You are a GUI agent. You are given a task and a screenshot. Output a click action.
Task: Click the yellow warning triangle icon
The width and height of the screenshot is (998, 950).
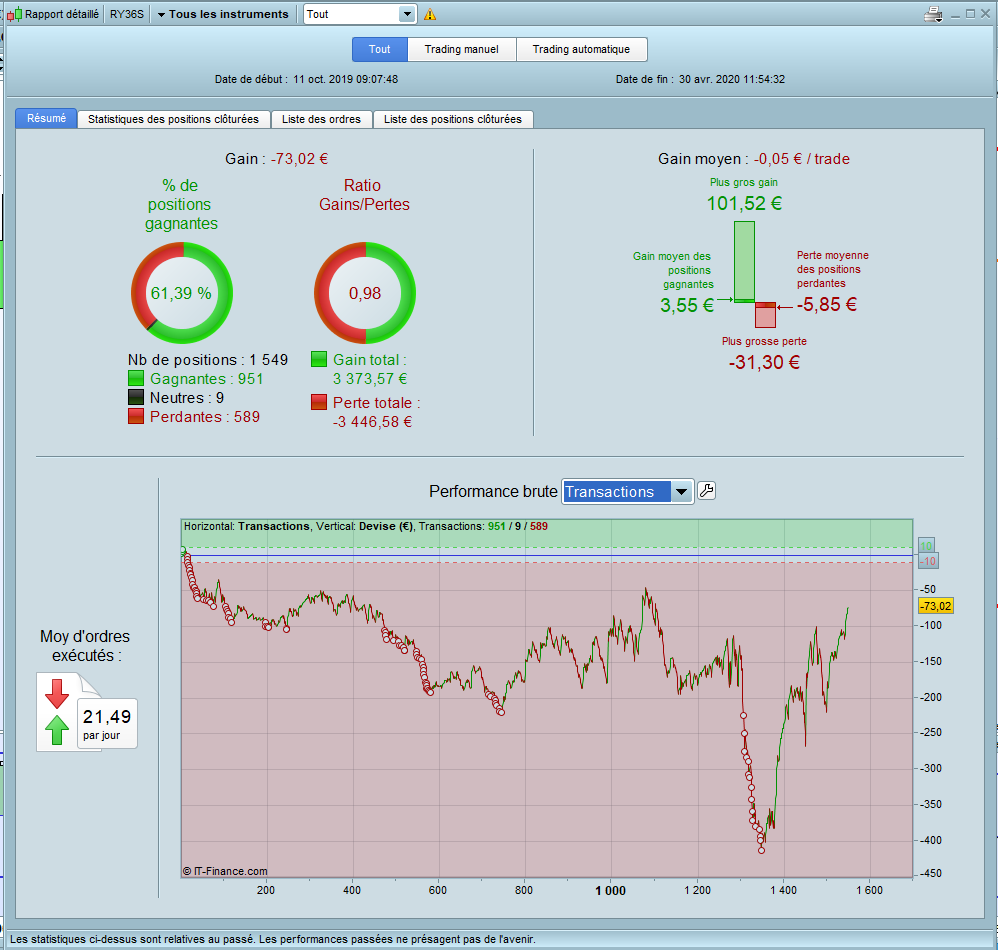tap(430, 14)
